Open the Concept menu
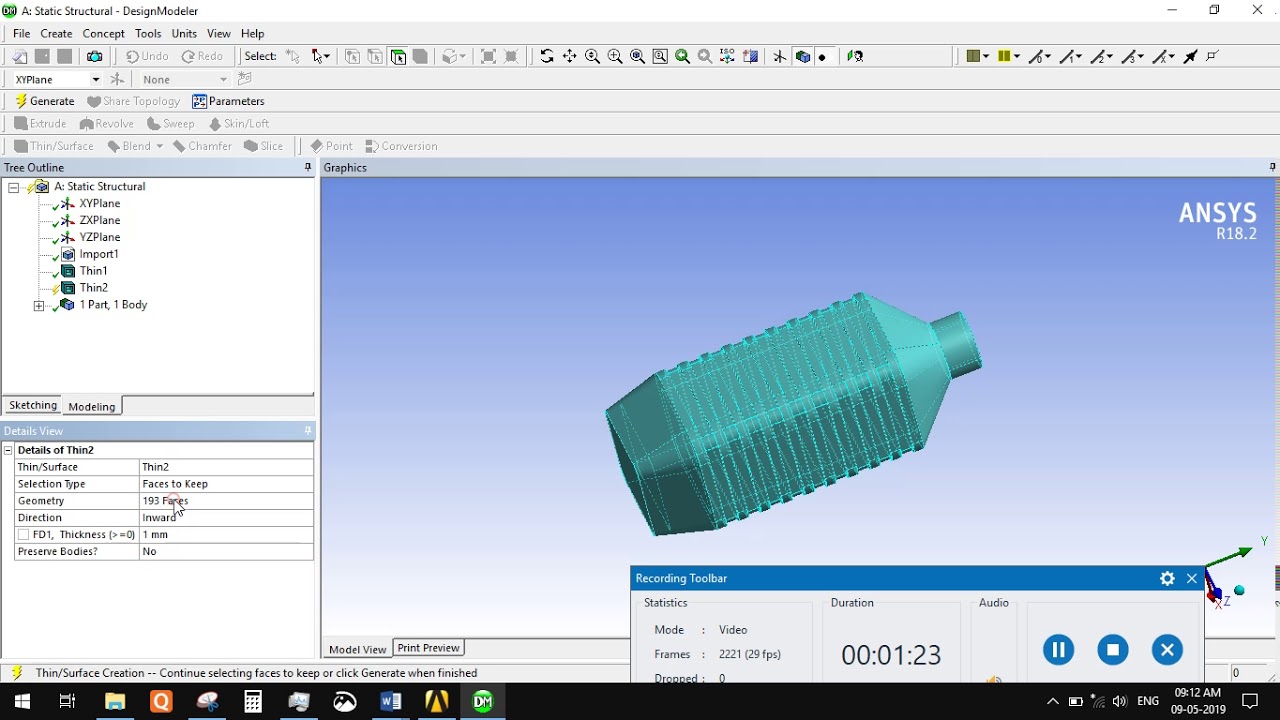 [x=103, y=33]
